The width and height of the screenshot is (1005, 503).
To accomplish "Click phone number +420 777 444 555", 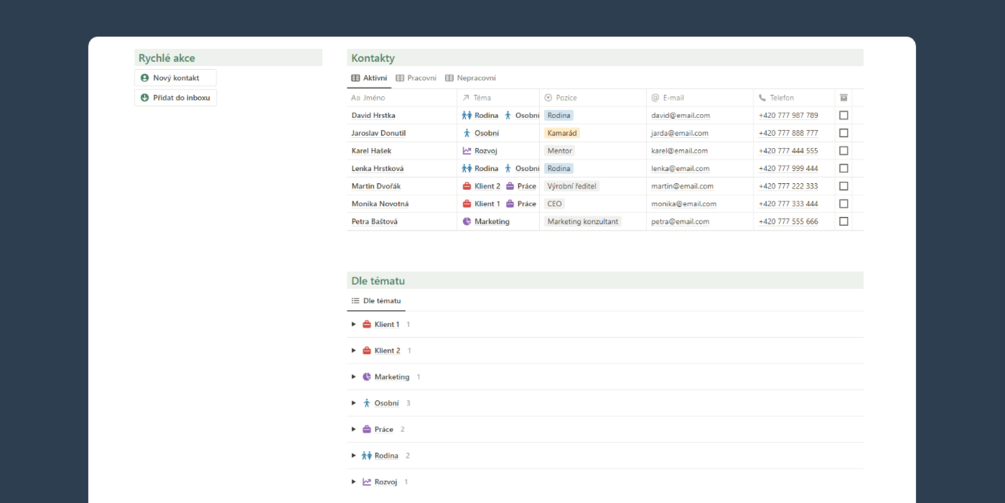I will tap(788, 151).
